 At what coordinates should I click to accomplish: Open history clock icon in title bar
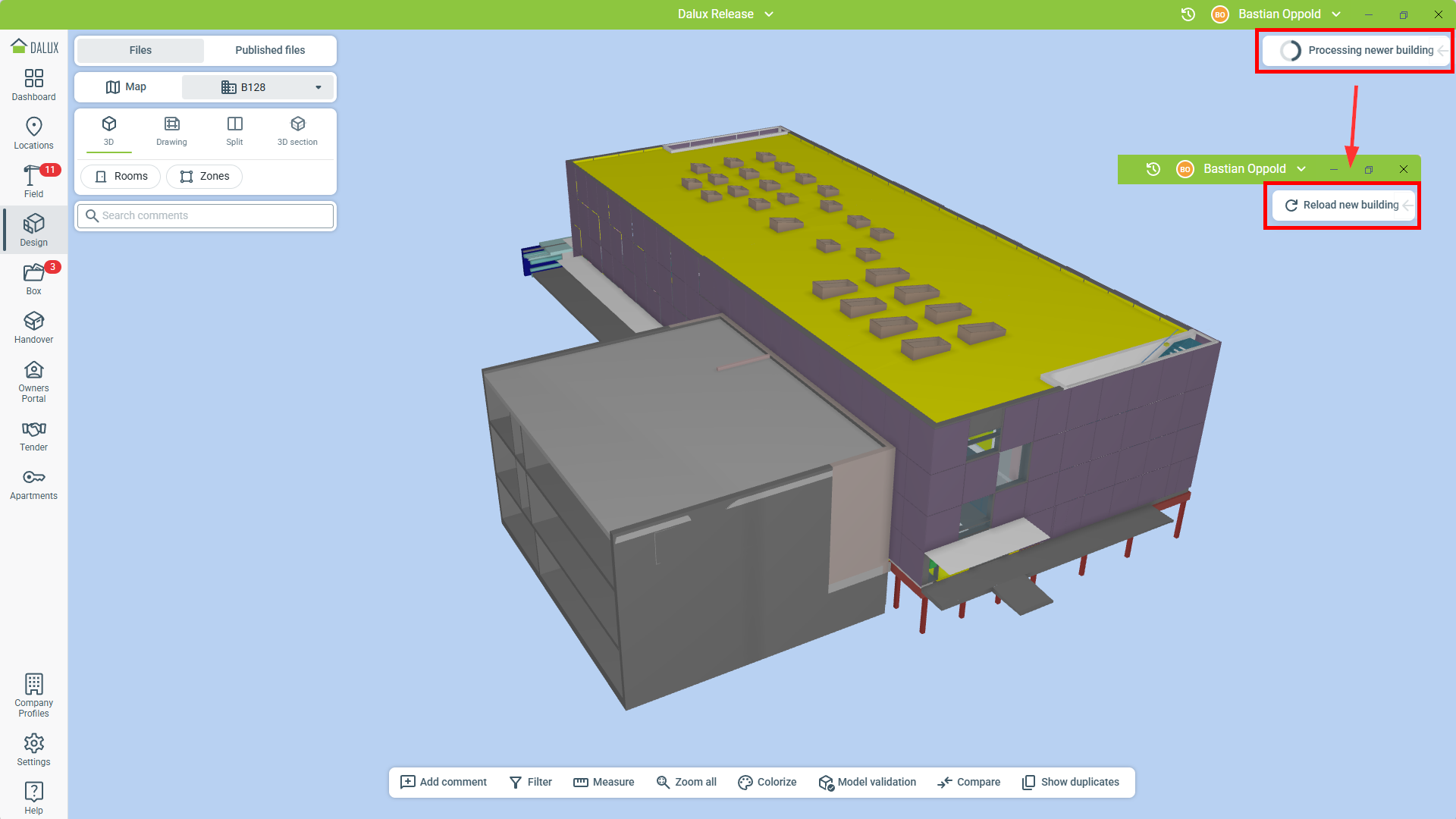point(1188,14)
